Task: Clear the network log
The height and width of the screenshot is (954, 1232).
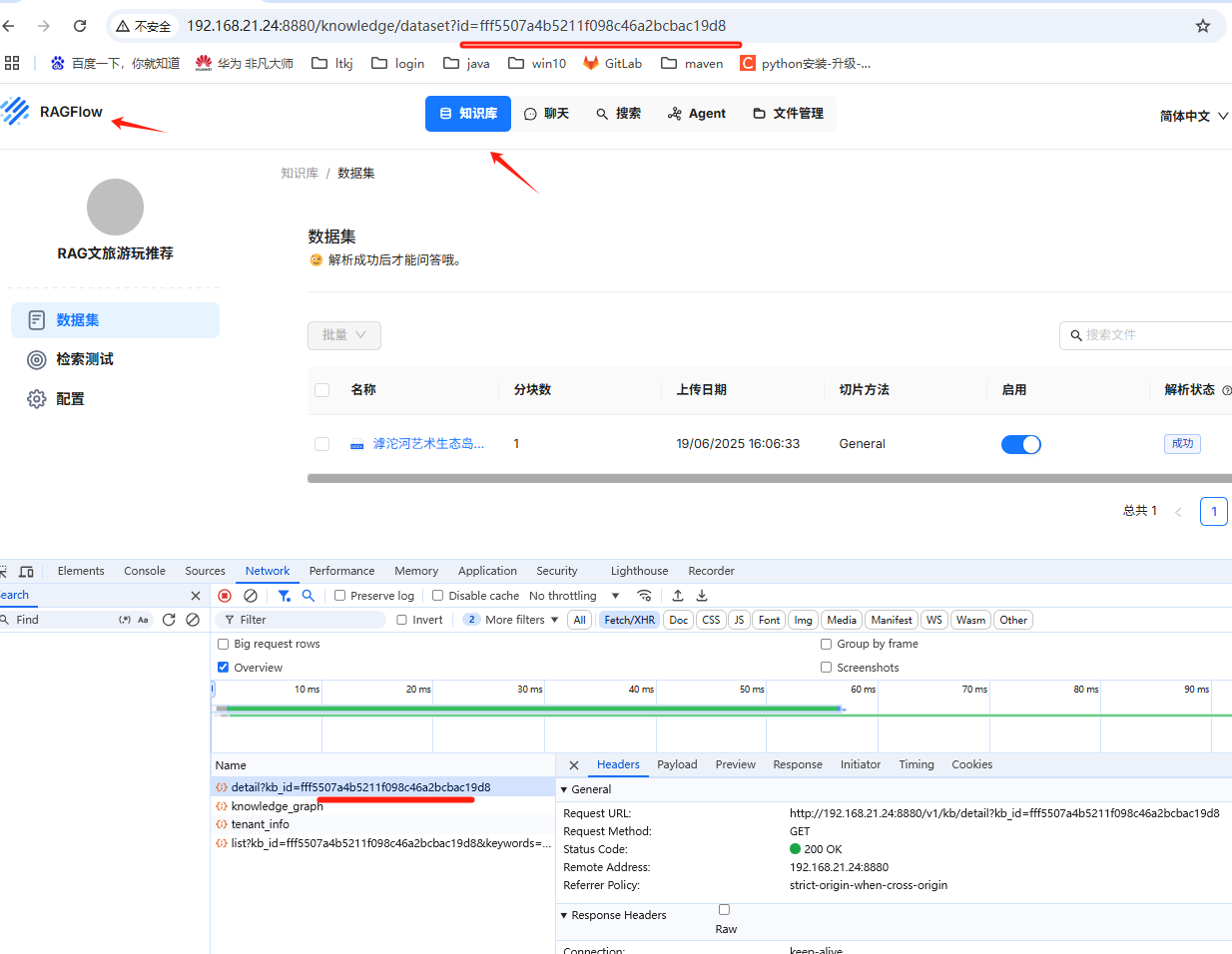Action: point(251,596)
